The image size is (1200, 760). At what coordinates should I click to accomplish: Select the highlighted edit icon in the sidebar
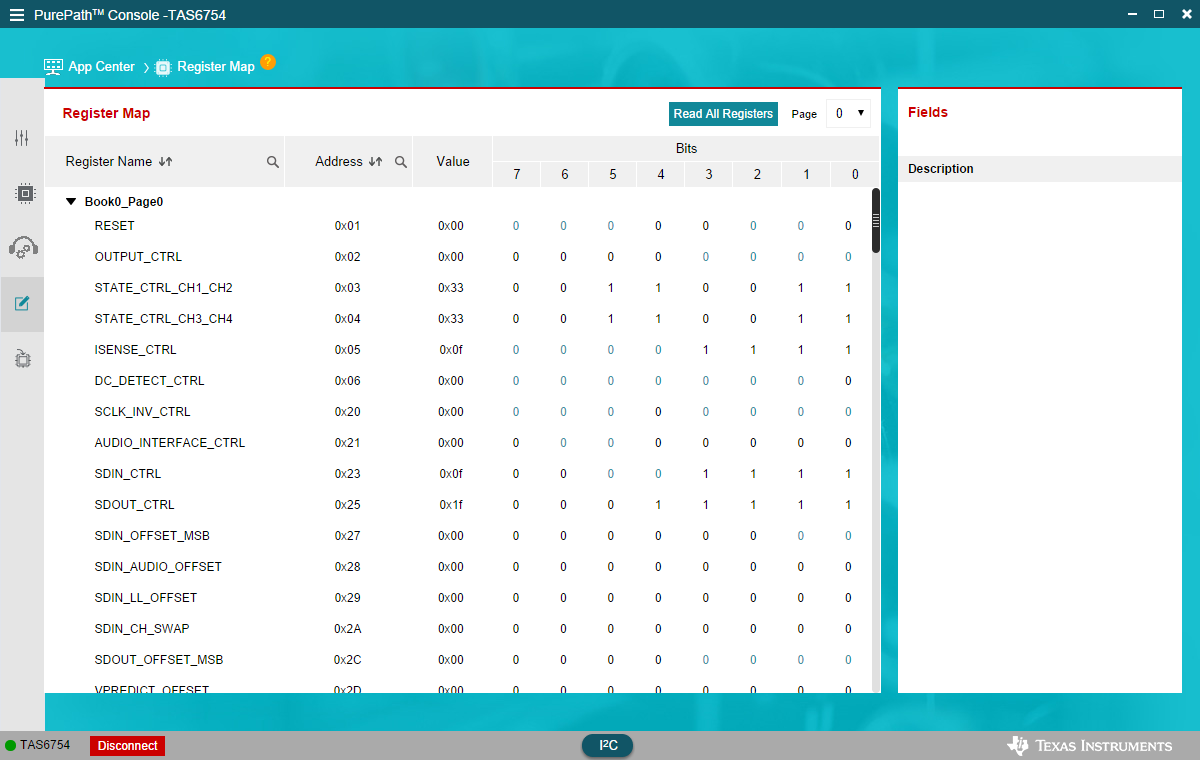tap(21, 303)
